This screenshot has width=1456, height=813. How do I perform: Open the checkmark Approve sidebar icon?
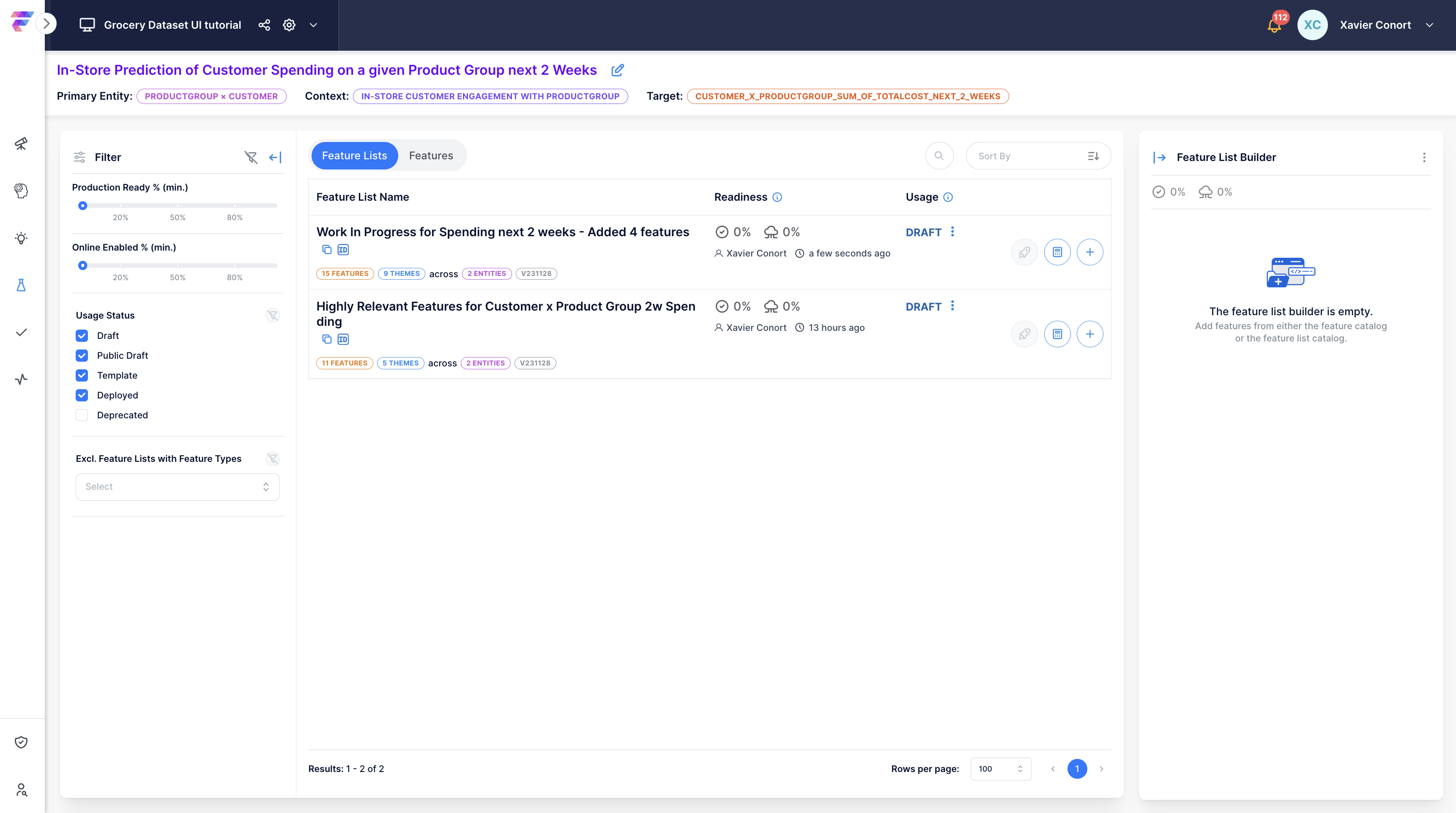[21, 332]
